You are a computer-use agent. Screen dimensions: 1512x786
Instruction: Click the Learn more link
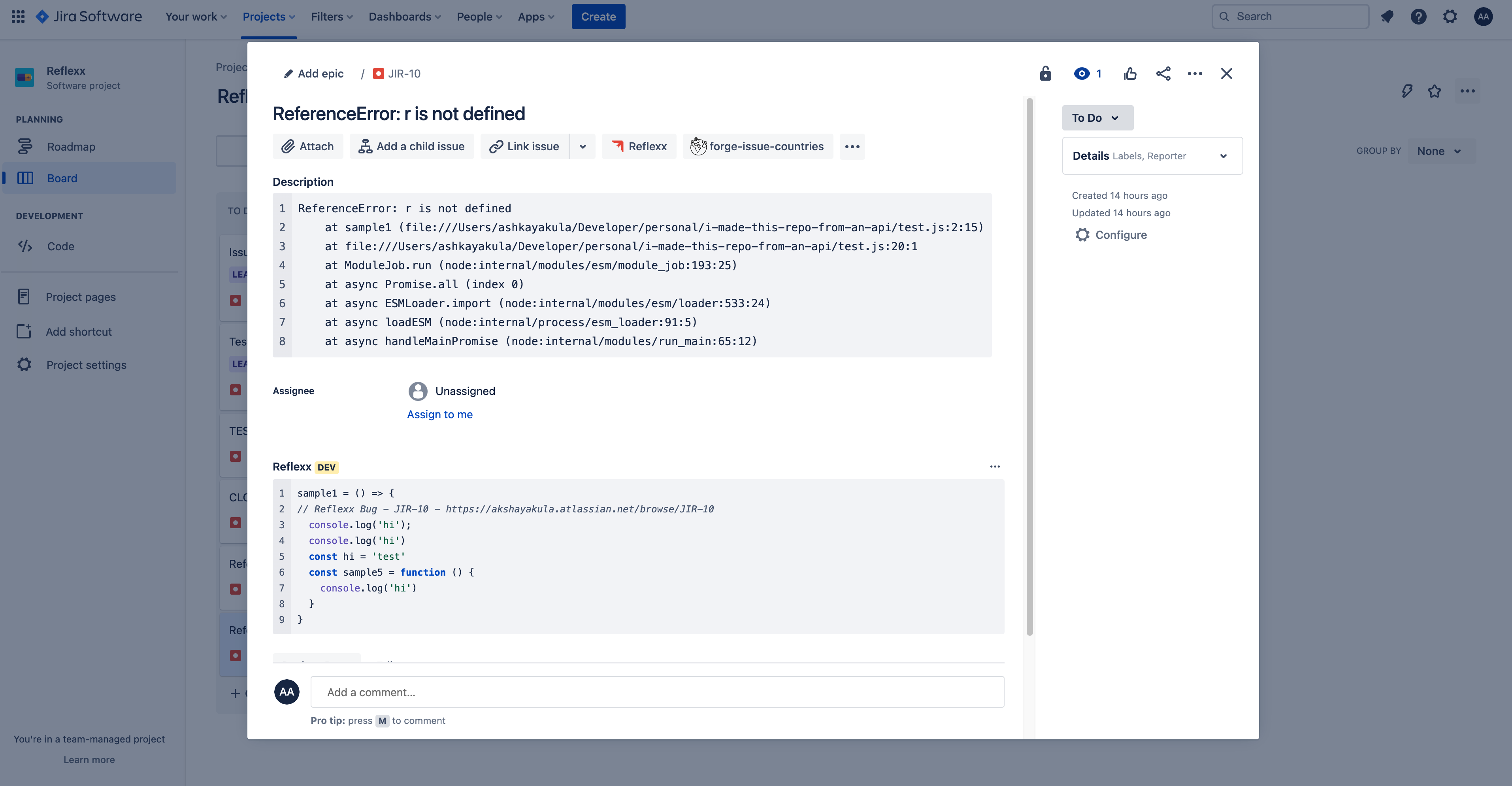[x=89, y=760]
